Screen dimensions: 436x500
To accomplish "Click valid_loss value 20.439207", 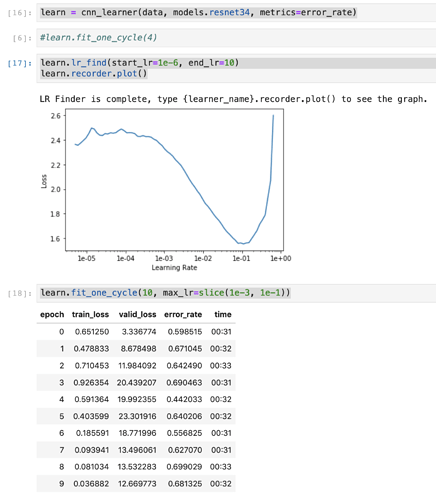I will pos(137,382).
